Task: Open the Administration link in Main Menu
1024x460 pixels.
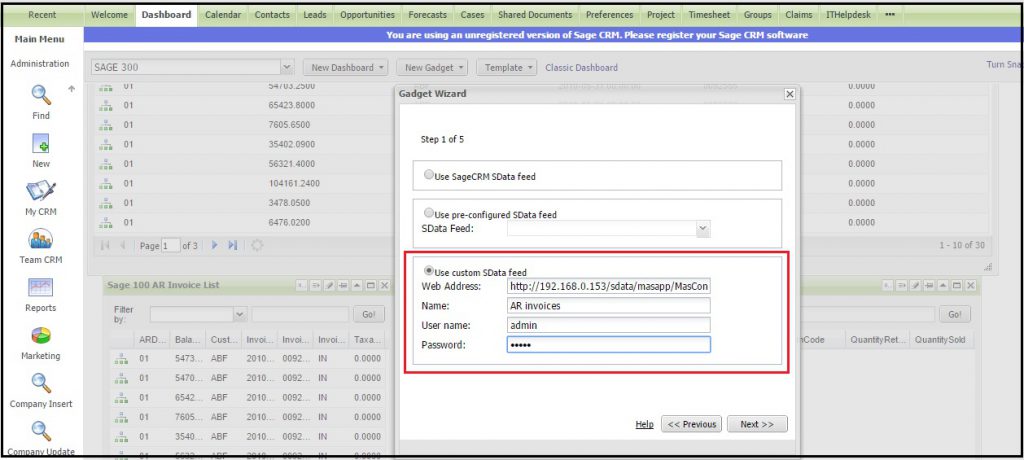Action: point(40,63)
